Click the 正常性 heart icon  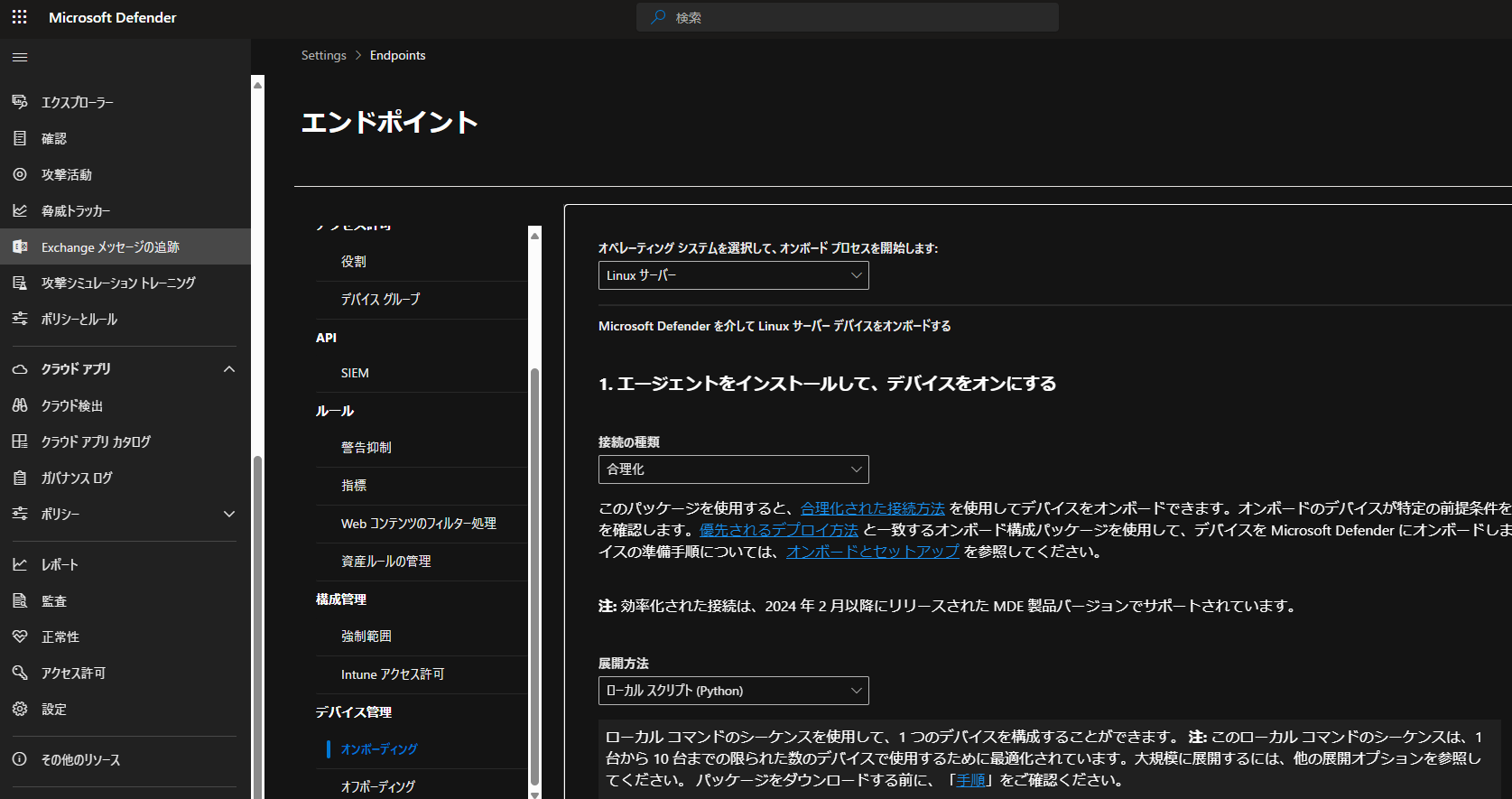[20, 636]
